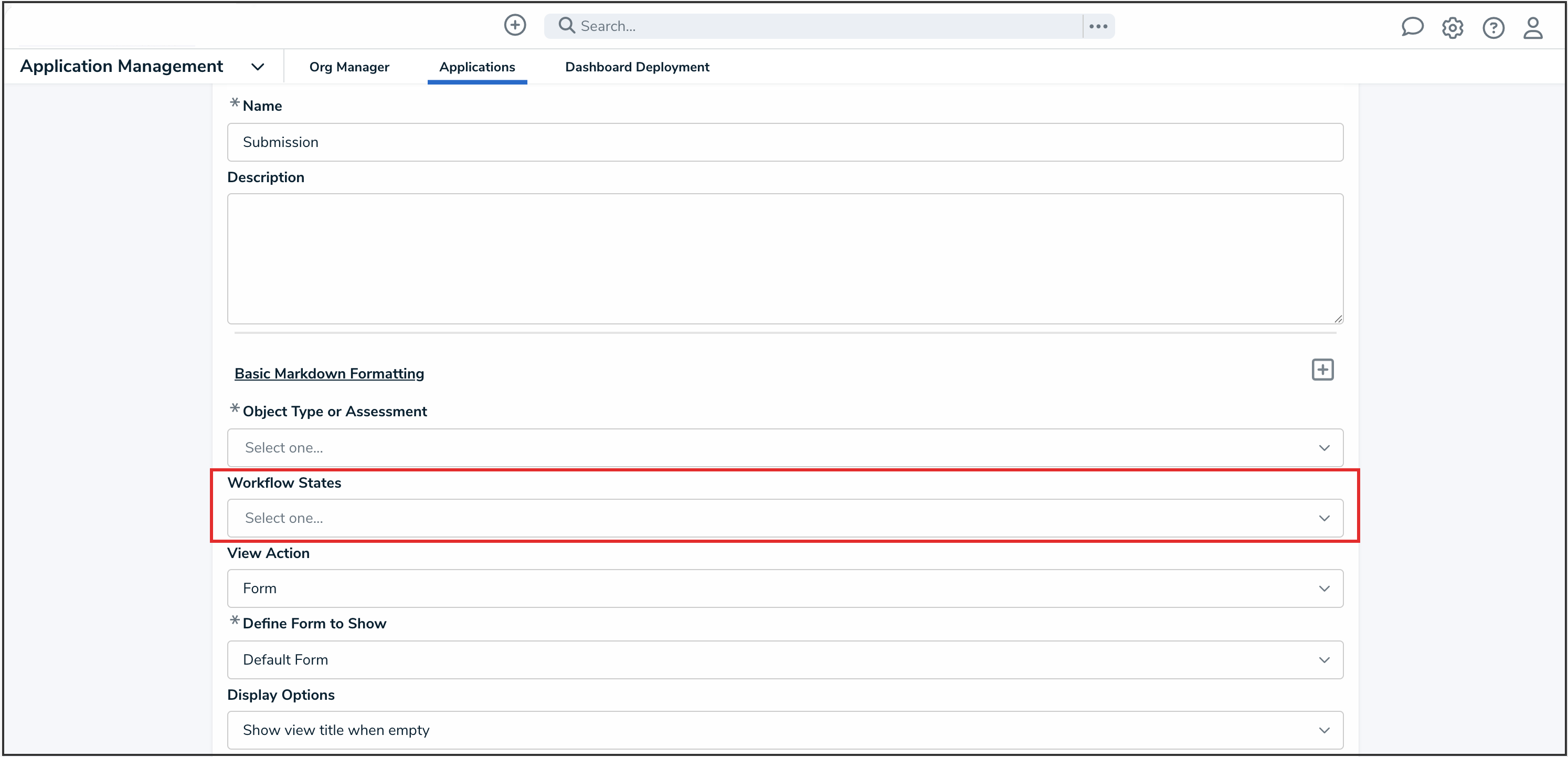Open the settings gear icon
The width and height of the screenshot is (1568, 757).
pyautogui.click(x=1453, y=27)
